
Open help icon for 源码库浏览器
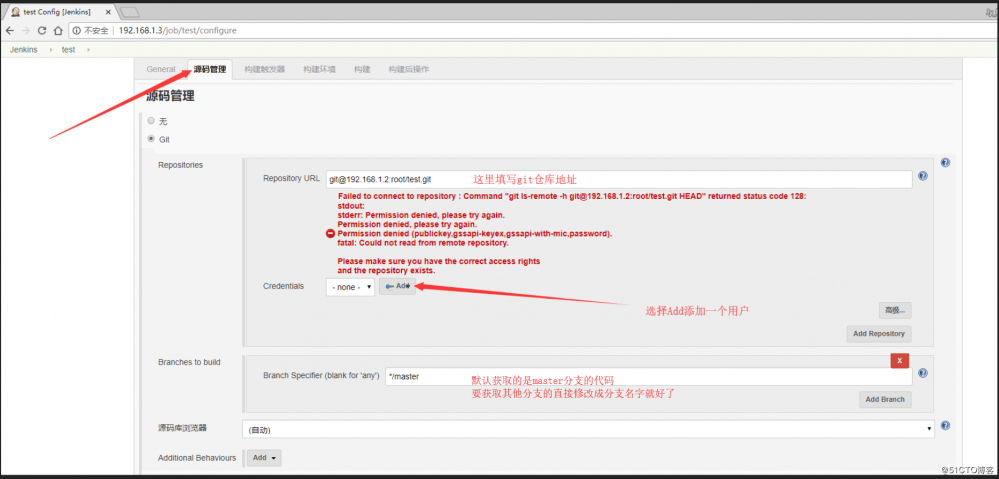coord(945,425)
